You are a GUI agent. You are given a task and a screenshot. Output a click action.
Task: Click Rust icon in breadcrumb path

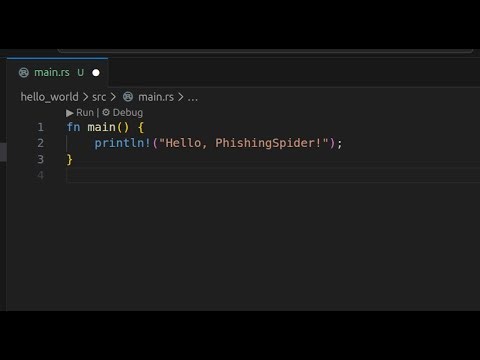click(x=128, y=97)
